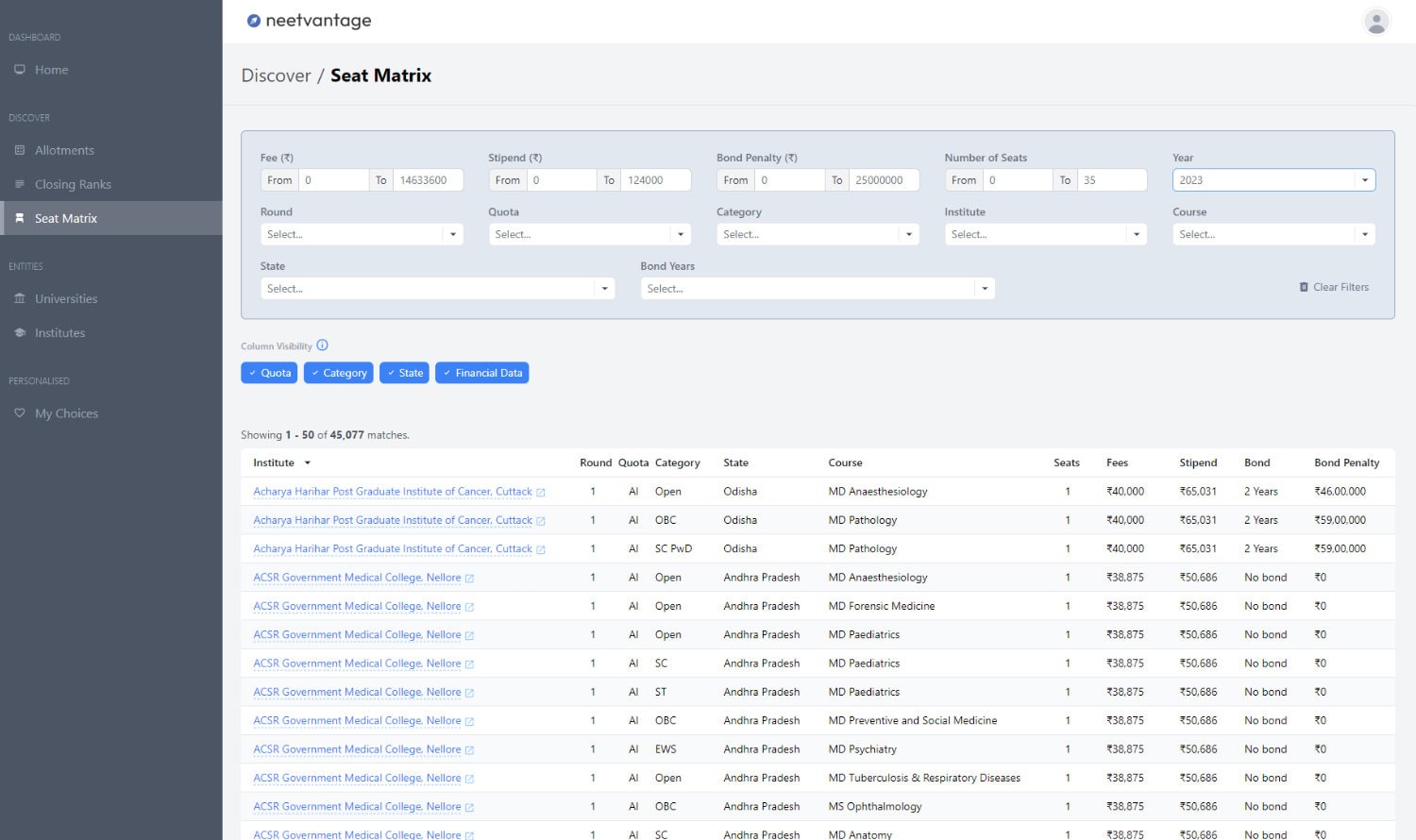The width and height of the screenshot is (1416, 840).
Task: Click the Column Visibility info icon
Action: coord(322,345)
